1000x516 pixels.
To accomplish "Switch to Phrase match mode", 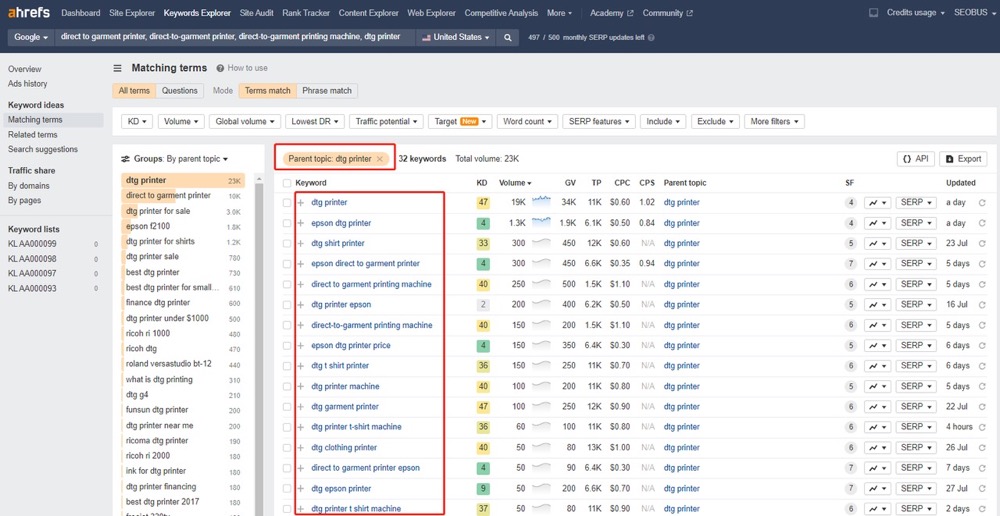I will coord(327,91).
